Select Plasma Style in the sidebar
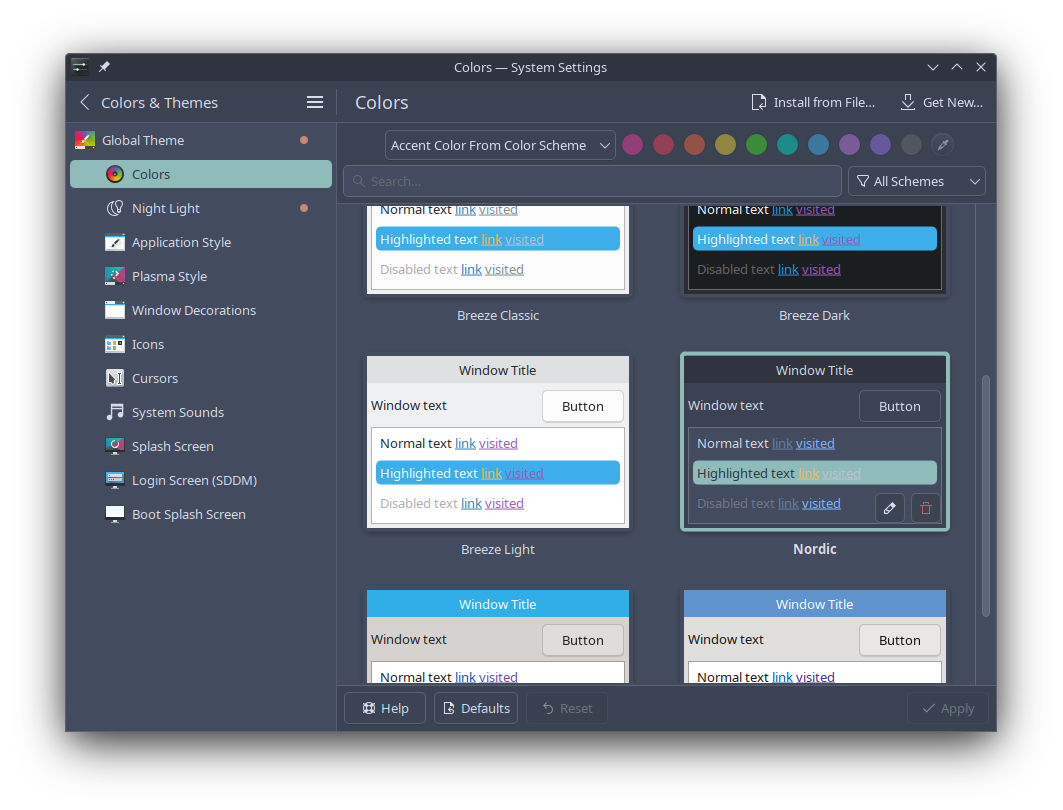 click(169, 276)
